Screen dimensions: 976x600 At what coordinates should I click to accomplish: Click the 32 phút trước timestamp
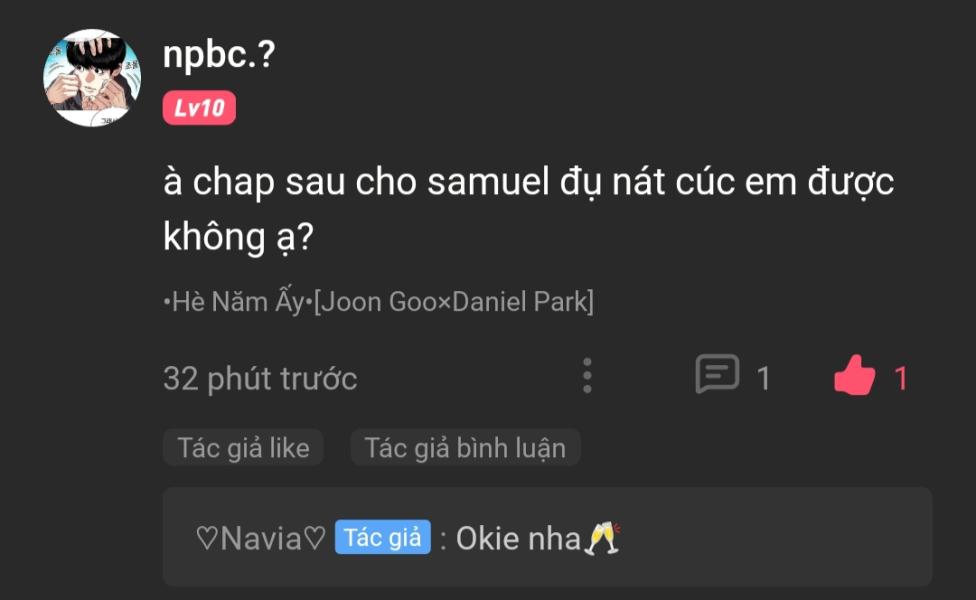pyautogui.click(x=260, y=378)
